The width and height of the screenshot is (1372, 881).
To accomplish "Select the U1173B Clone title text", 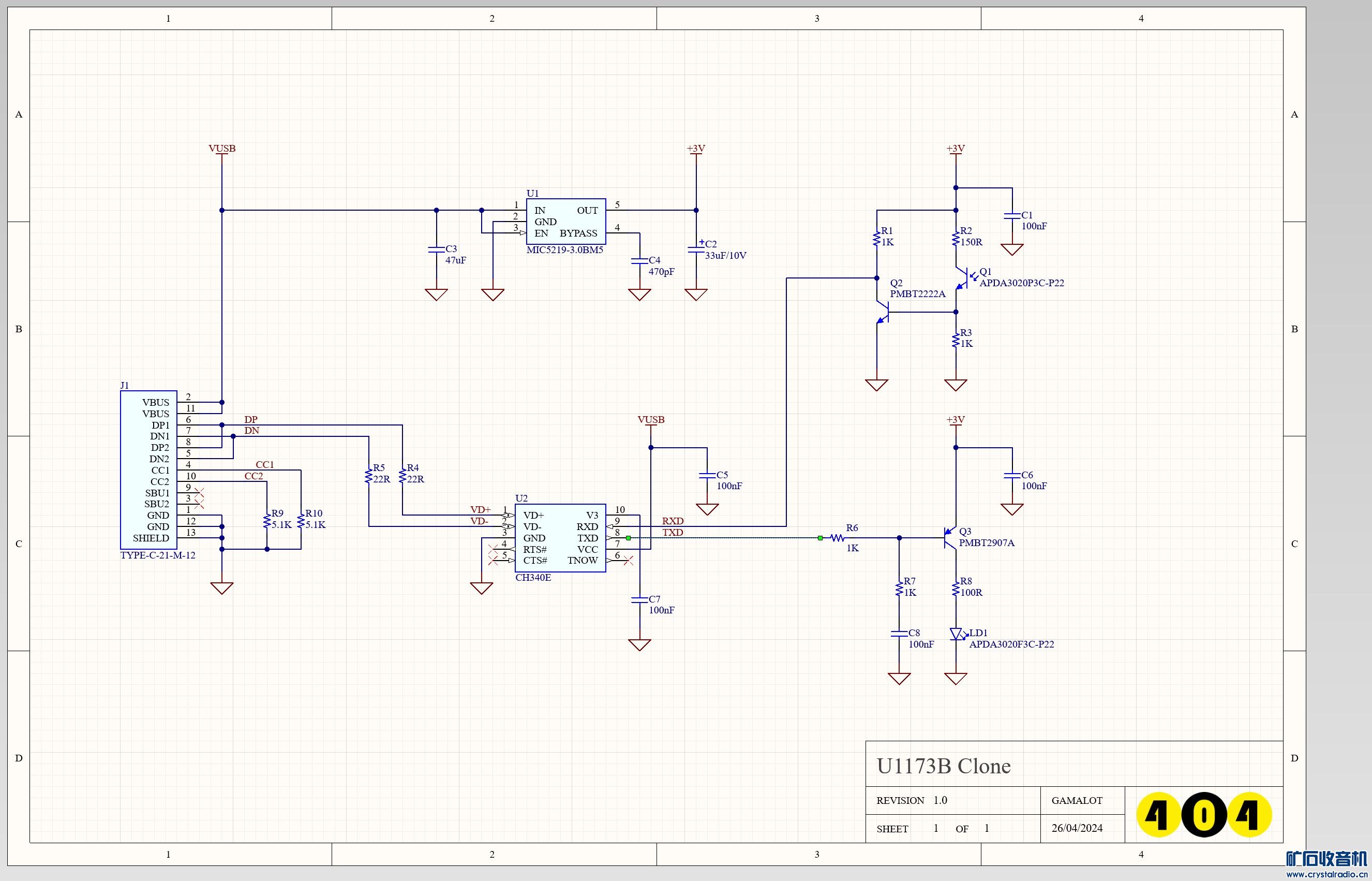I will tap(943, 766).
